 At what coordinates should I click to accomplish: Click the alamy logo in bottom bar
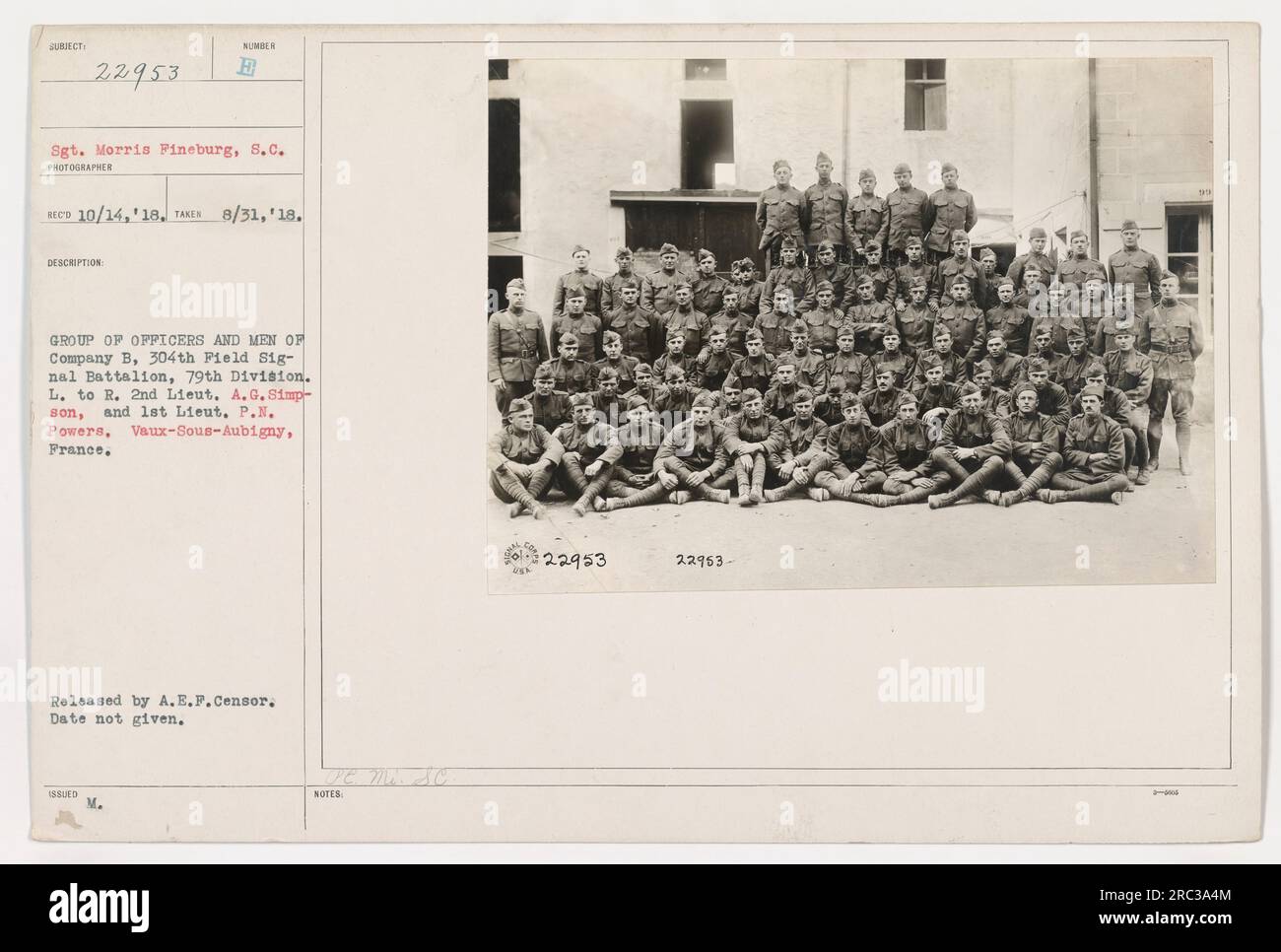point(100,907)
